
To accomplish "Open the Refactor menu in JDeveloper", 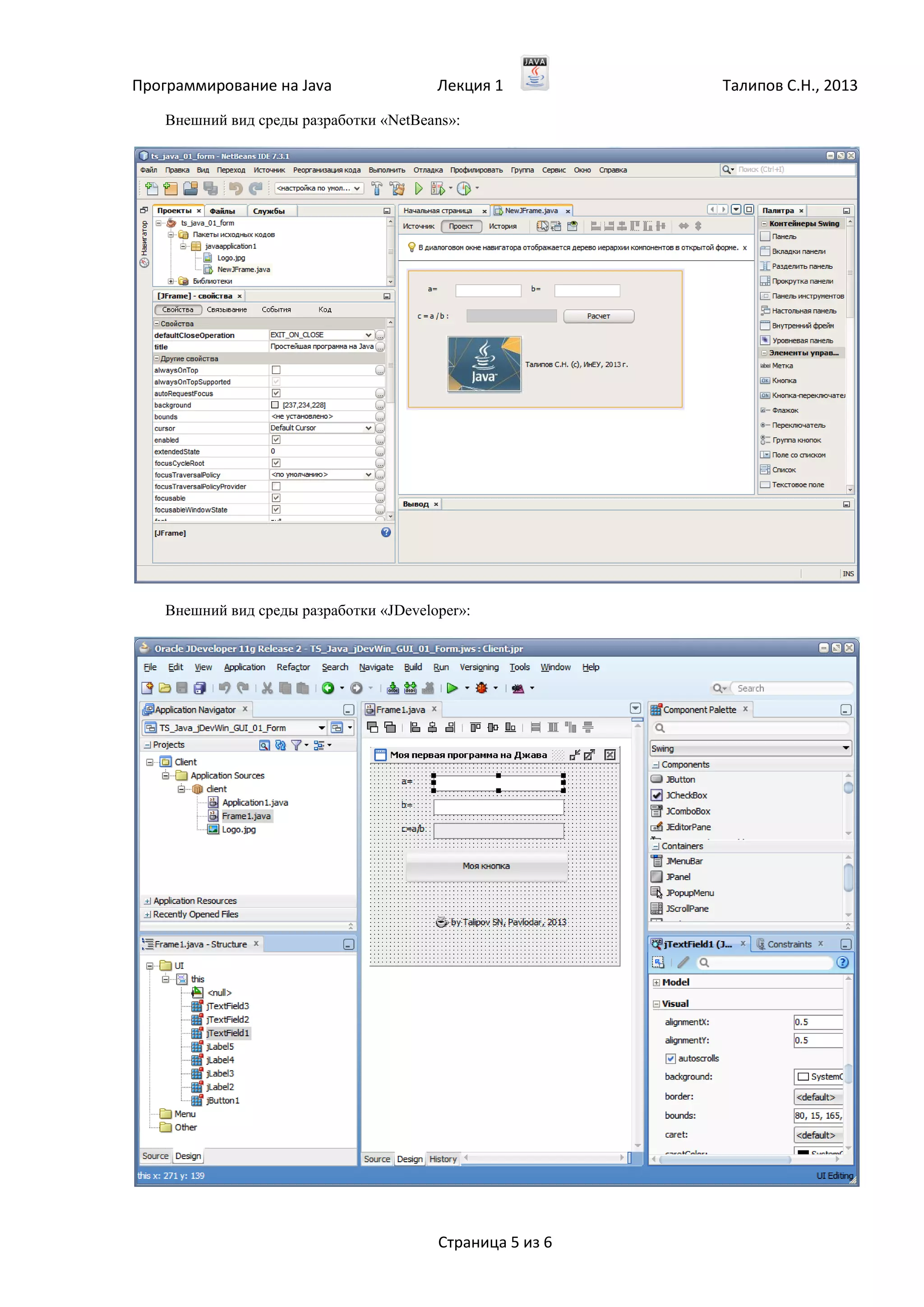I will [293, 667].
